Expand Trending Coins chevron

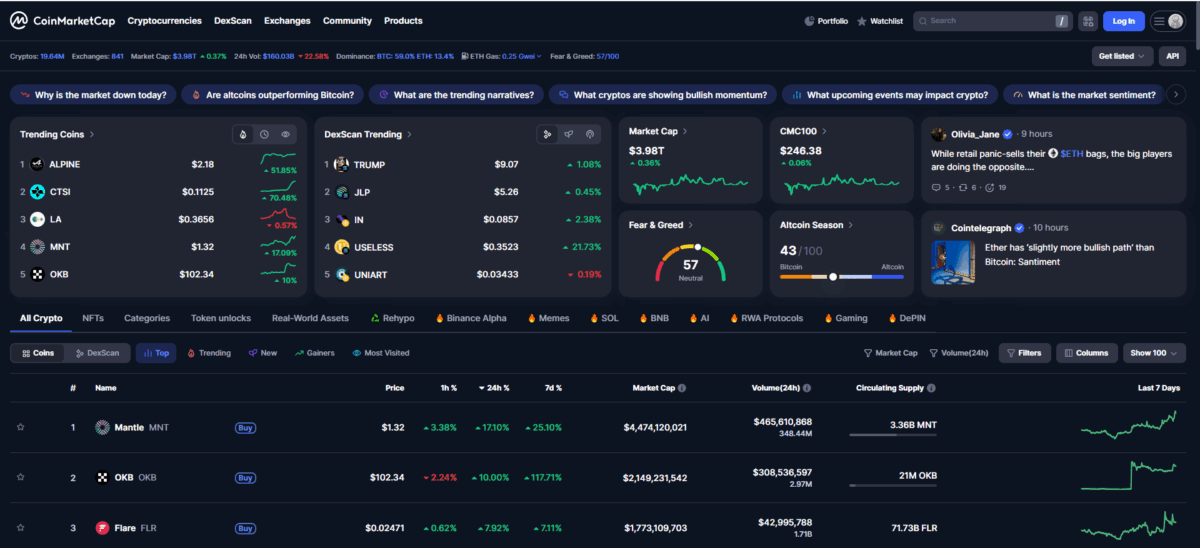click(x=92, y=134)
